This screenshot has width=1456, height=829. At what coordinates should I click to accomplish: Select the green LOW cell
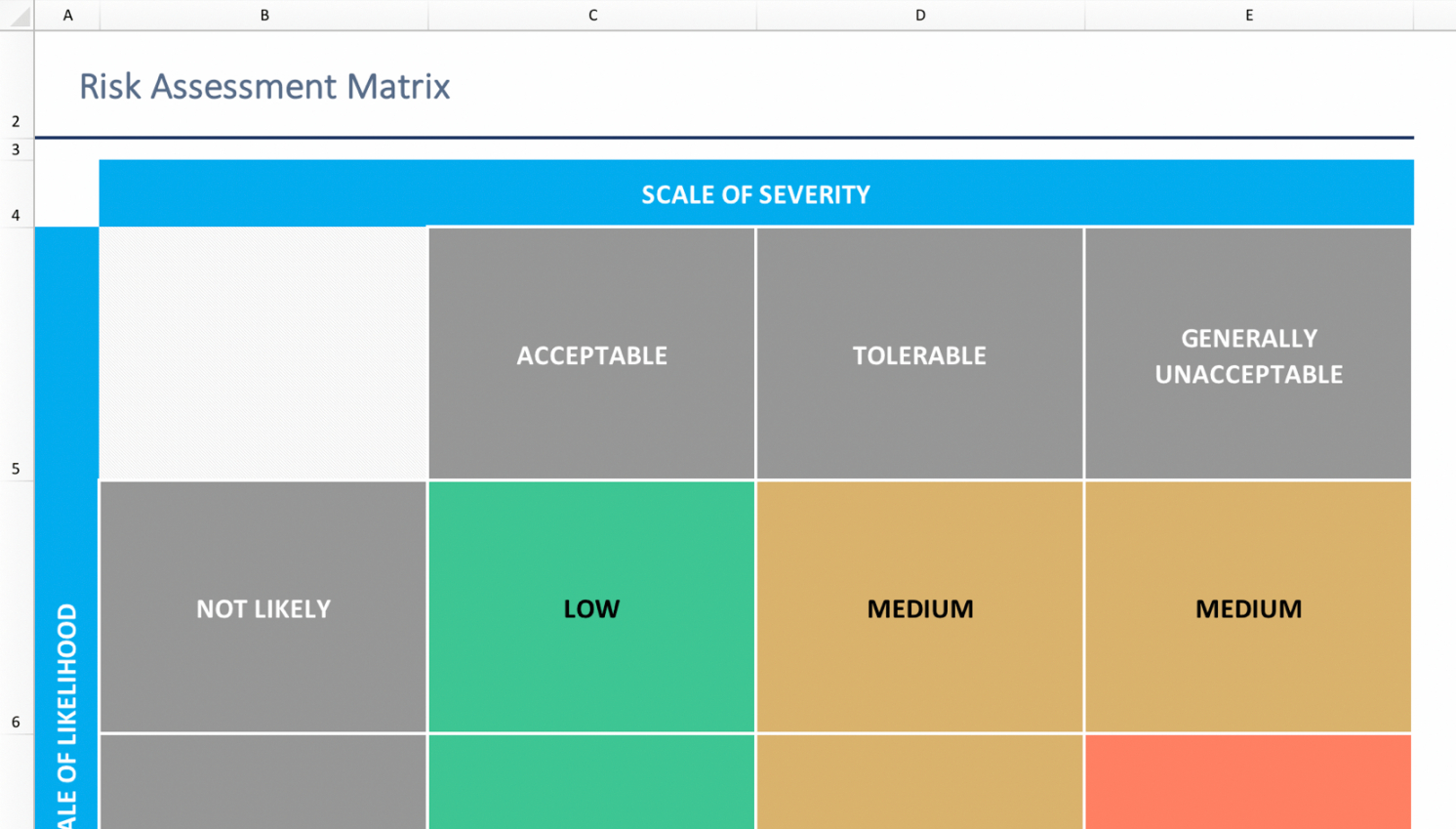tap(591, 606)
